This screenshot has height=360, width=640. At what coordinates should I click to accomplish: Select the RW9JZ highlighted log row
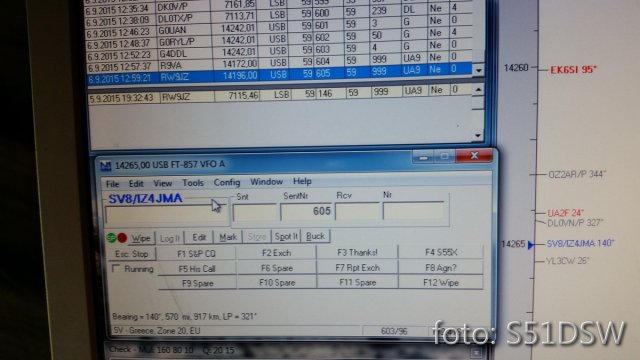[x=280, y=75]
